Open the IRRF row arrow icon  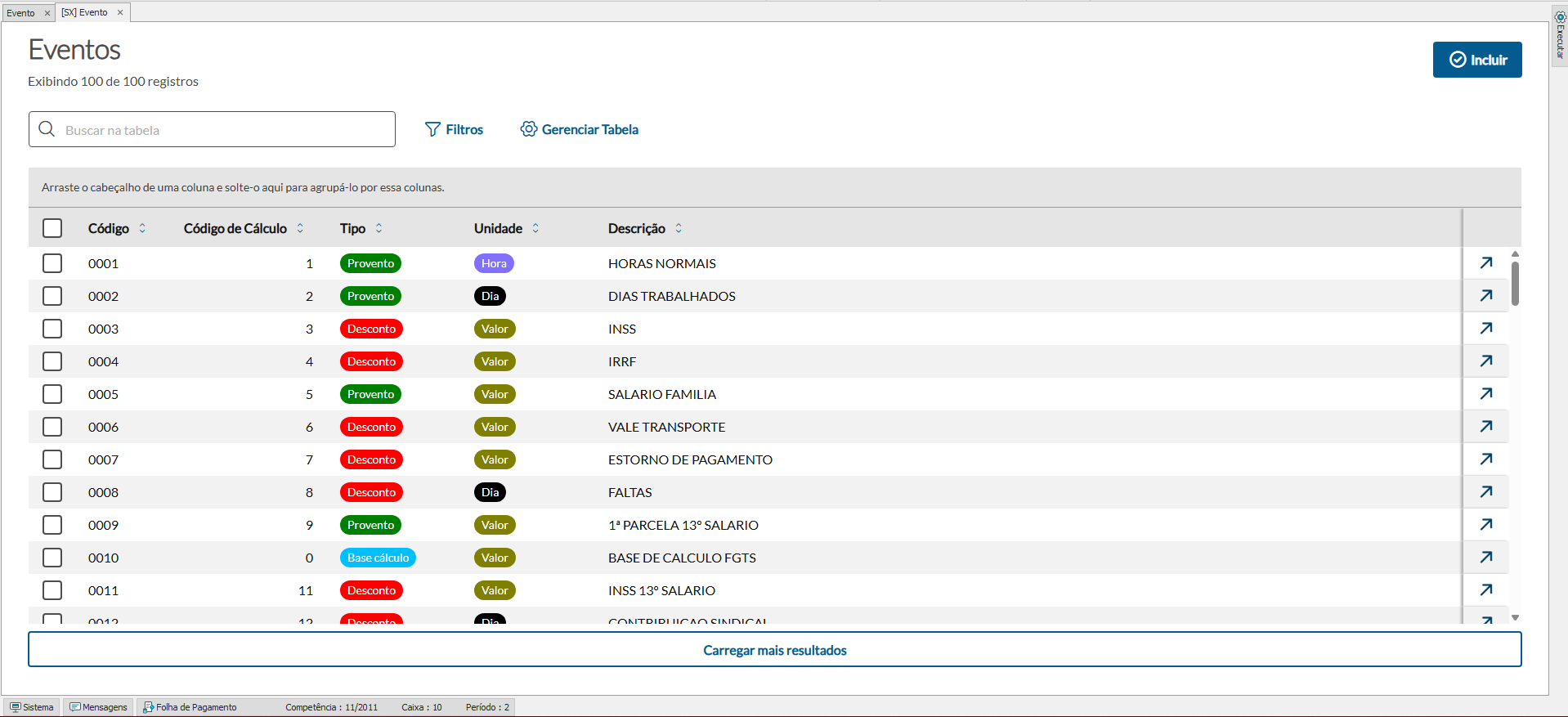pyautogui.click(x=1486, y=361)
